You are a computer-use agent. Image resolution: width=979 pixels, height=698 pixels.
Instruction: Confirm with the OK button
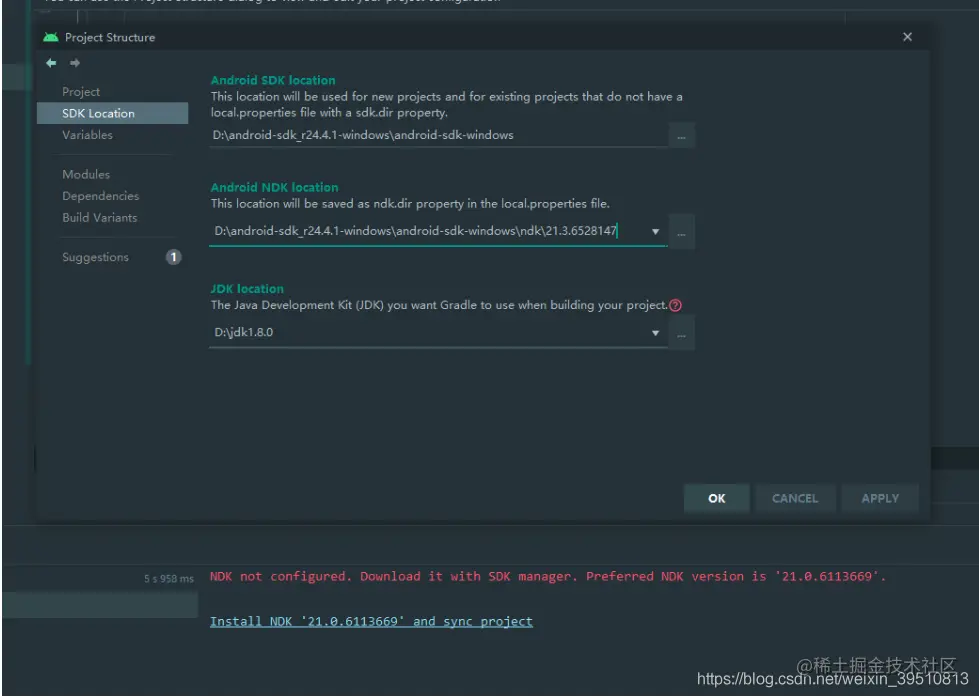716,498
